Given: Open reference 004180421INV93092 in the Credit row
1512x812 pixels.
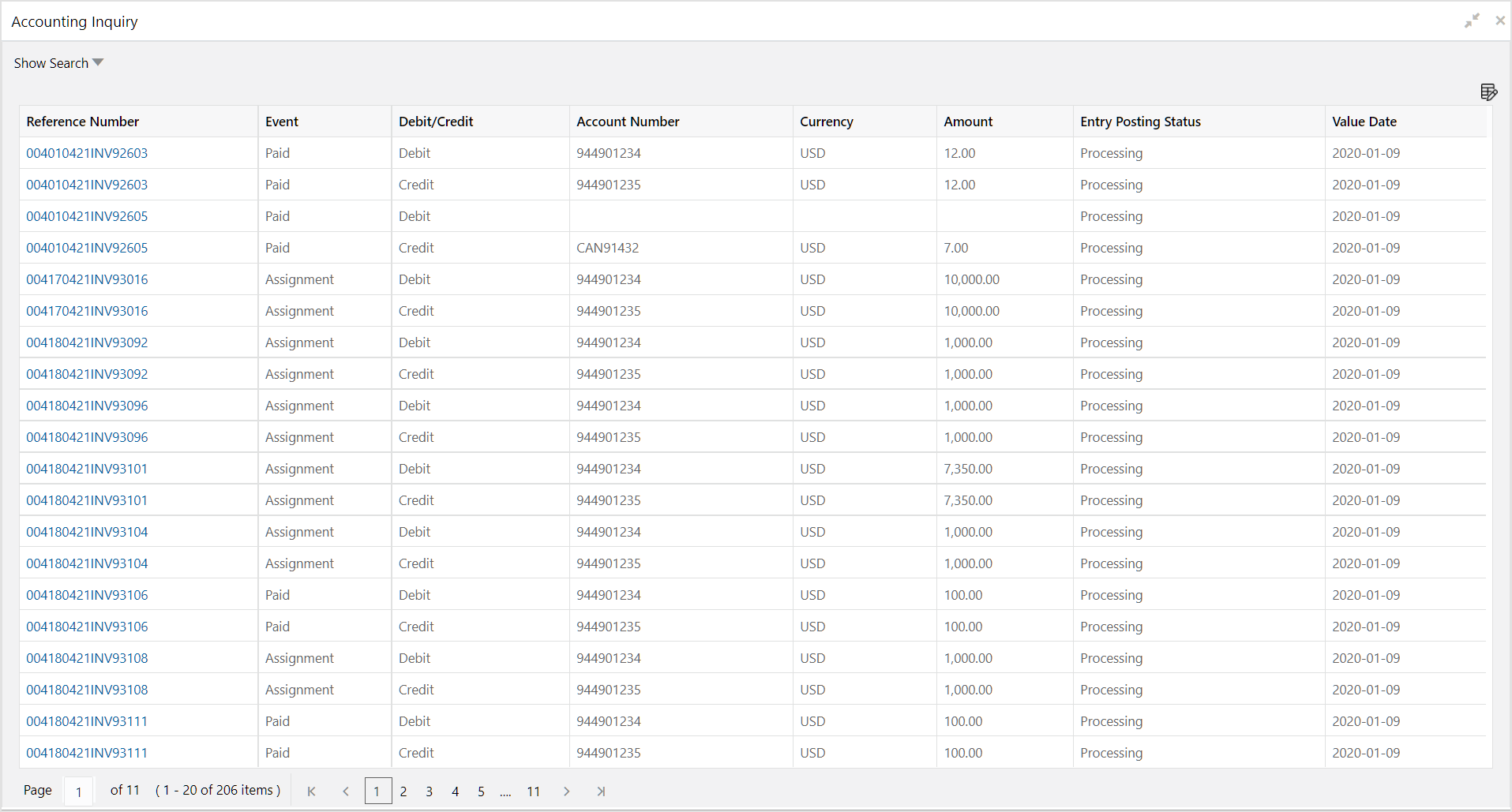Looking at the screenshot, I should coord(87,374).
